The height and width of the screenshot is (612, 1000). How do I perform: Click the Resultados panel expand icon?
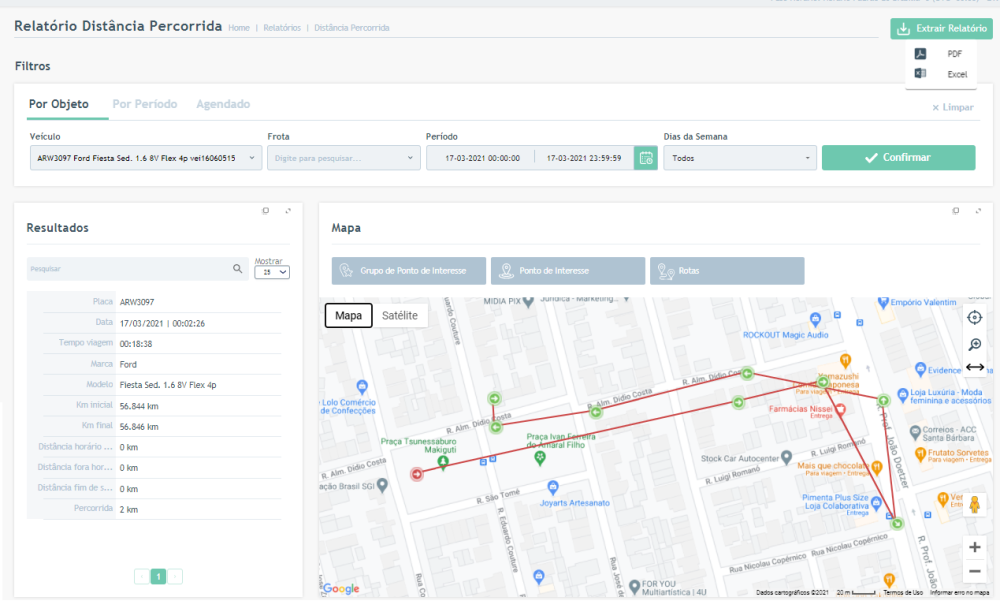click(288, 211)
